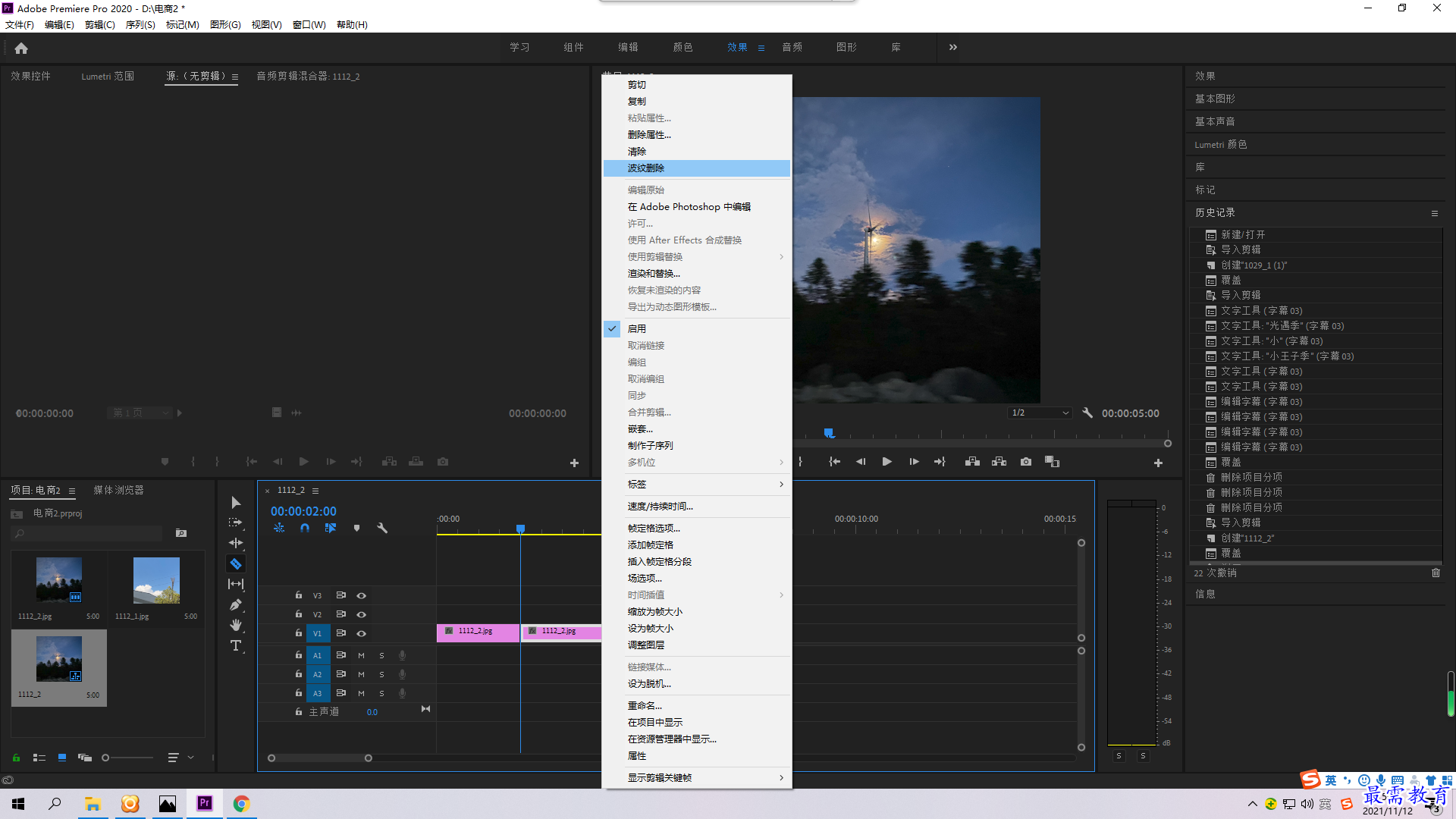Viewport: 1456px width, 819px height.
Task: Toggle Linked Selection in timeline
Action: coord(331,528)
